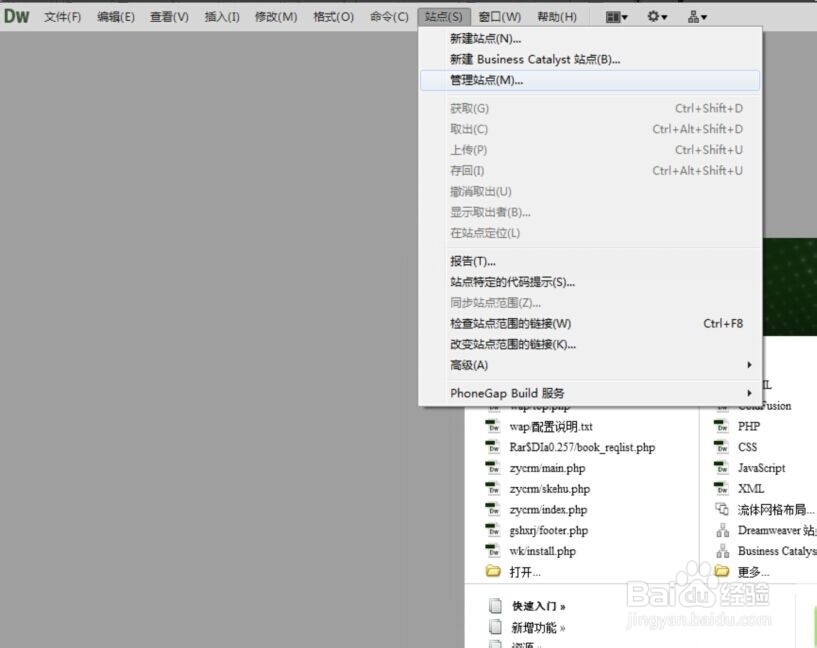This screenshot has width=817, height=648.
Task: Create a new JavaScript document
Action: tap(761, 468)
